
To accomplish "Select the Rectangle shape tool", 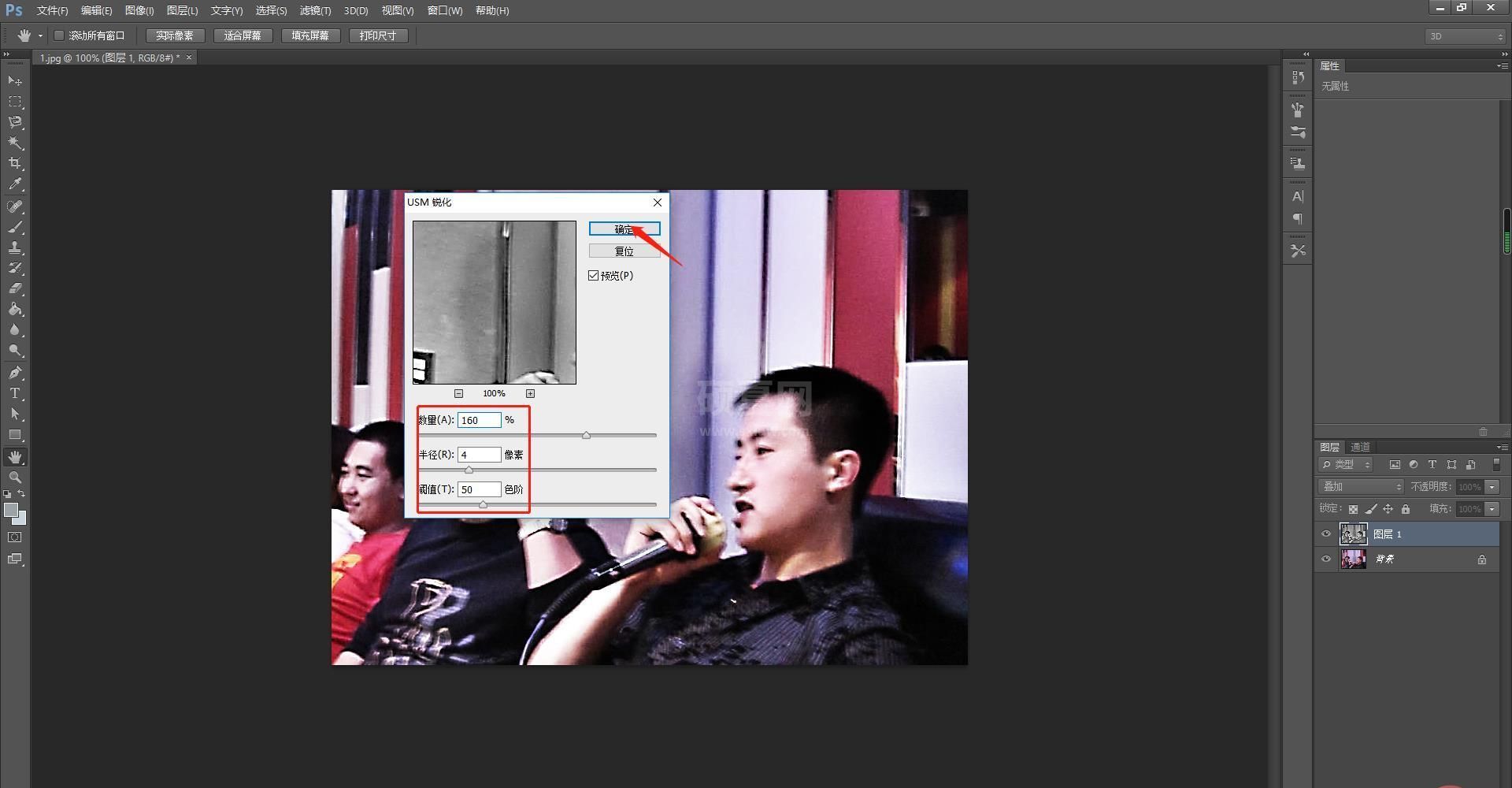I will (x=15, y=435).
